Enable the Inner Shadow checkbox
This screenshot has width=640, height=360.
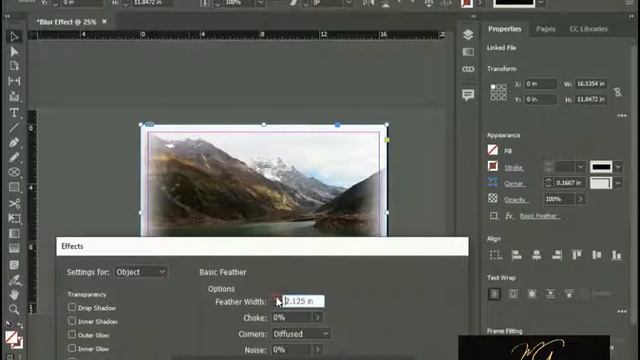72,321
